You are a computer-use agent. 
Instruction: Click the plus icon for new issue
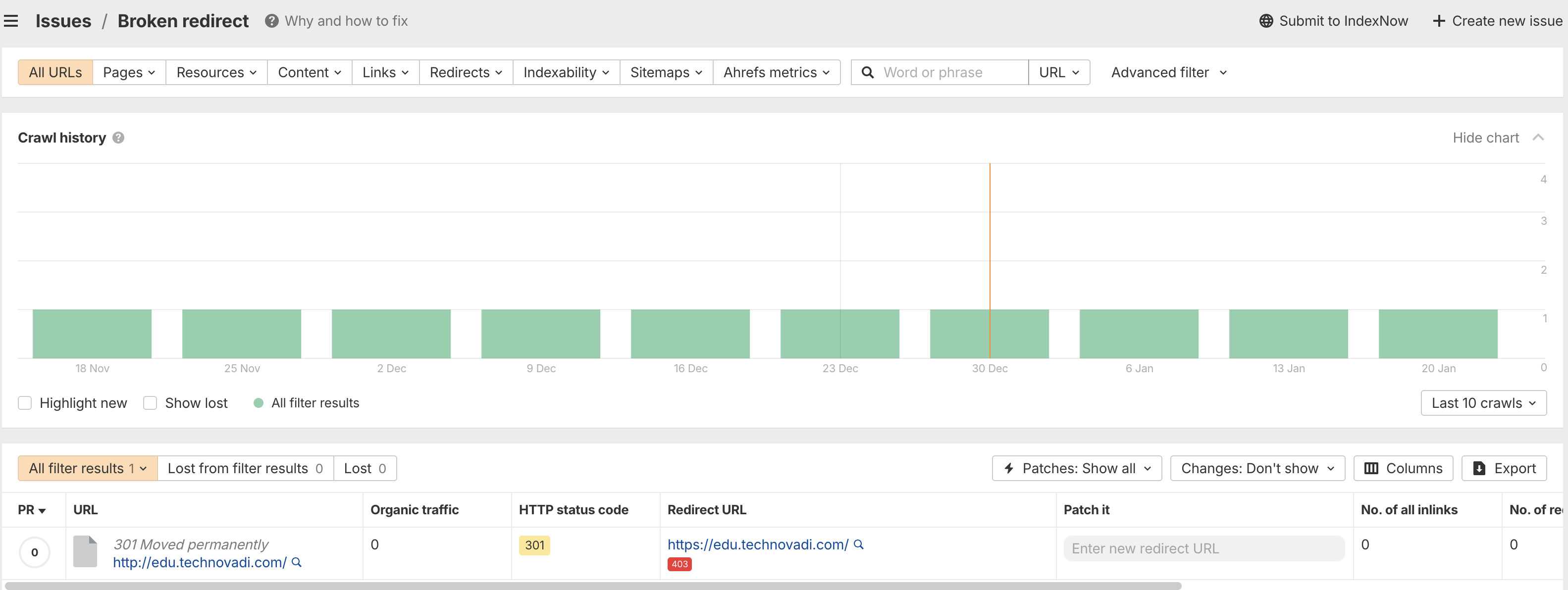pyautogui.click(x=1438, y=21)
